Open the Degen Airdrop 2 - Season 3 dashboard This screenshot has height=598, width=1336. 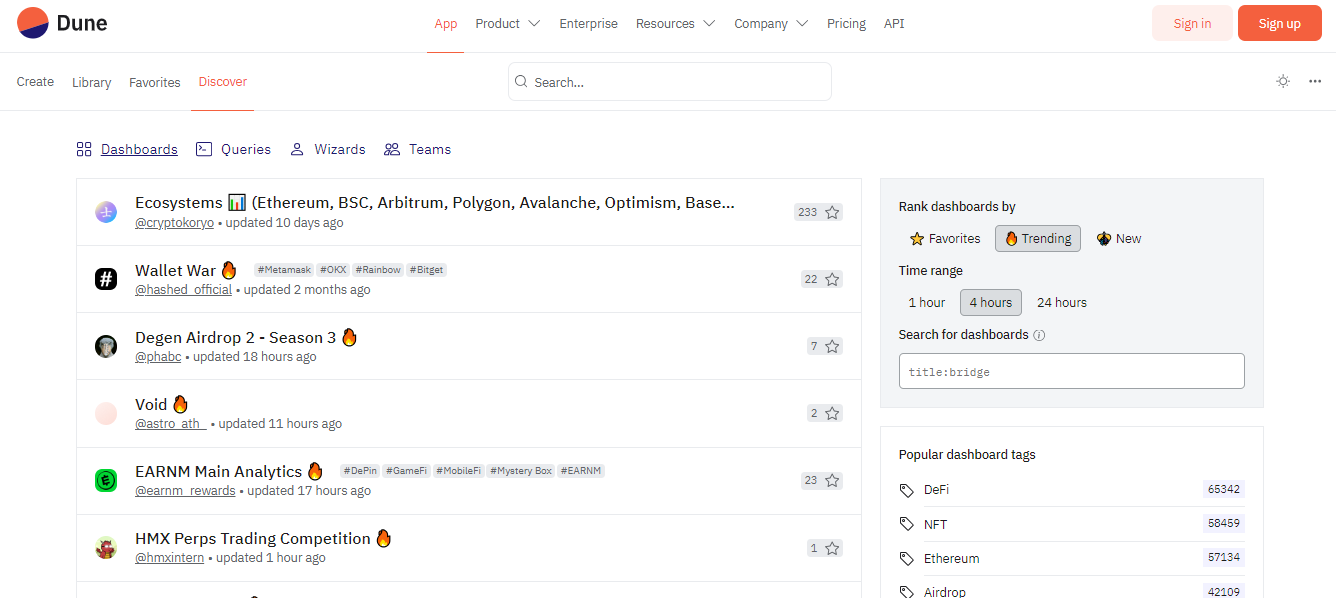click(246, 337)
